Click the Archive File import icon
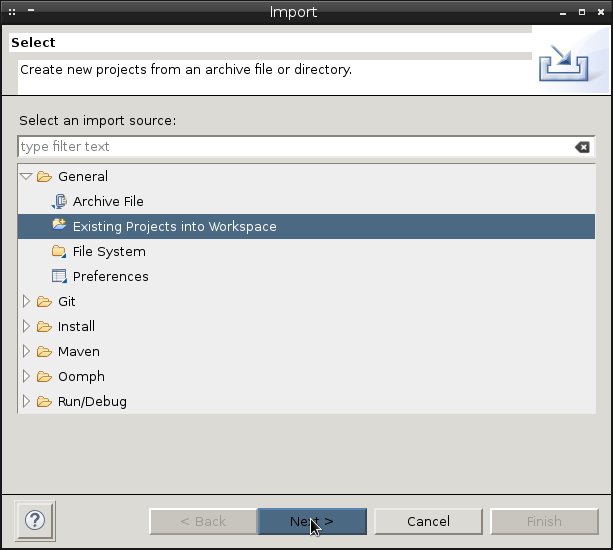Image resolution: width=613 pixels, height=550 pixels. pyautogui.click(x=59, y=201)
